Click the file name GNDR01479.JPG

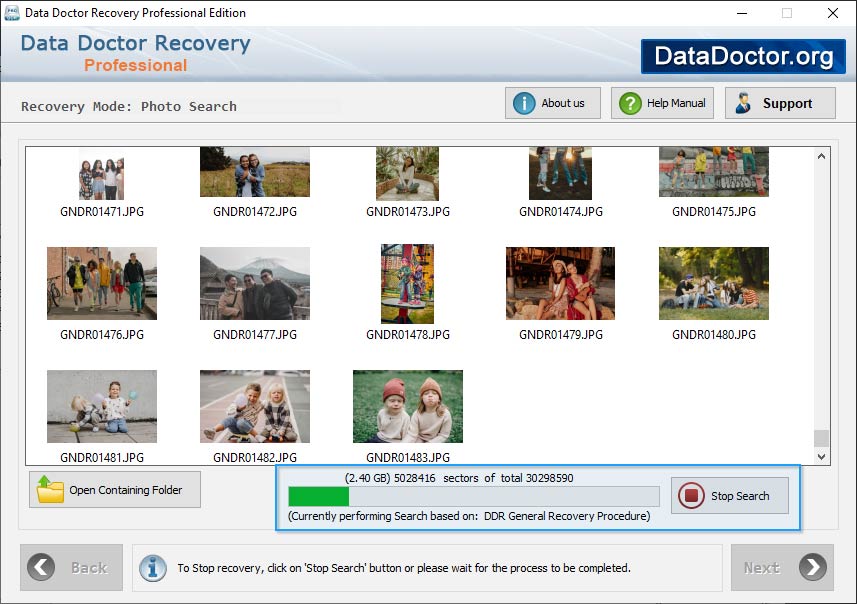[x=561, y=335]
